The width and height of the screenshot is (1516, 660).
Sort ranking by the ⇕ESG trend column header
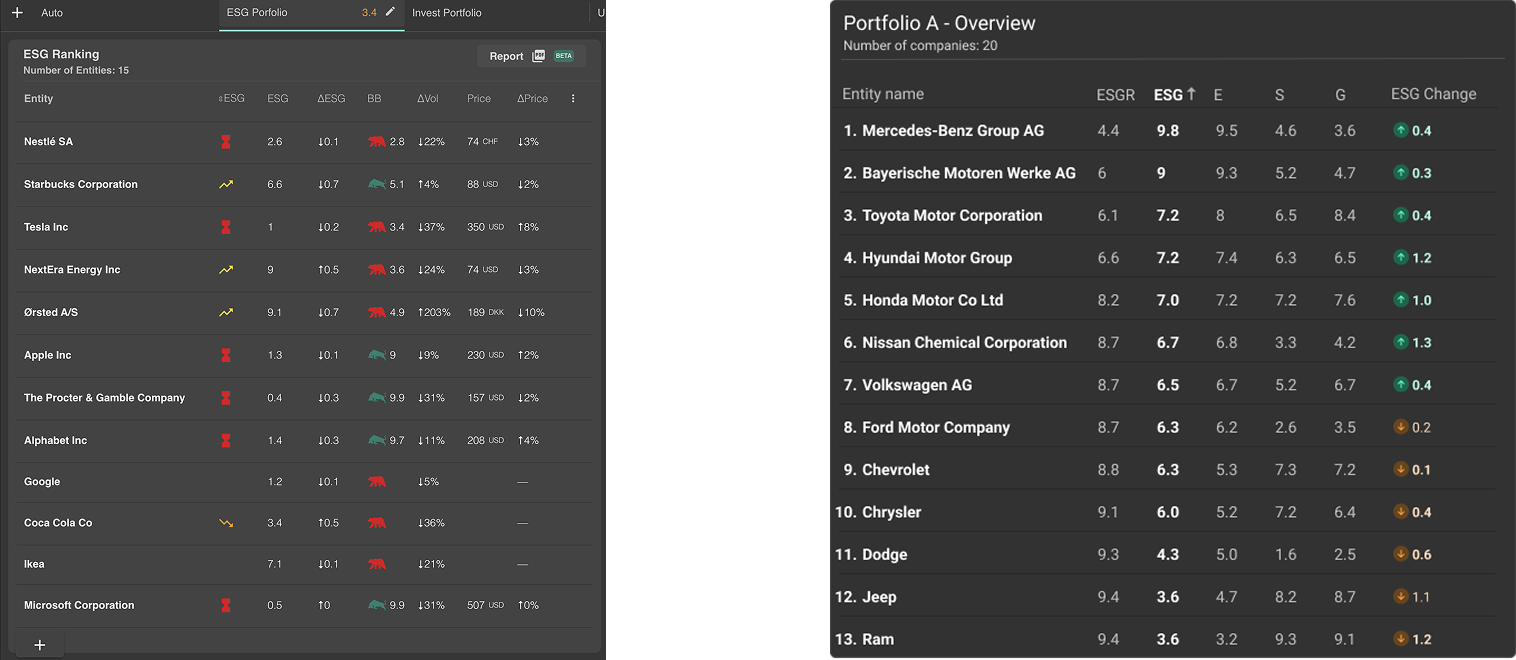click(231, 98)
